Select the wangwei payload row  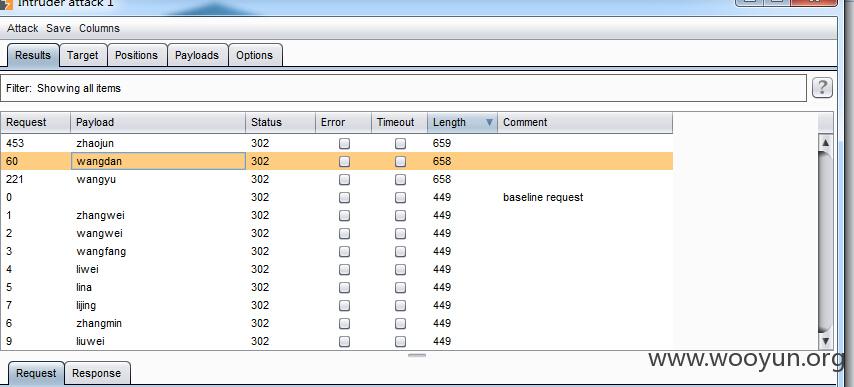click(337, 234)
